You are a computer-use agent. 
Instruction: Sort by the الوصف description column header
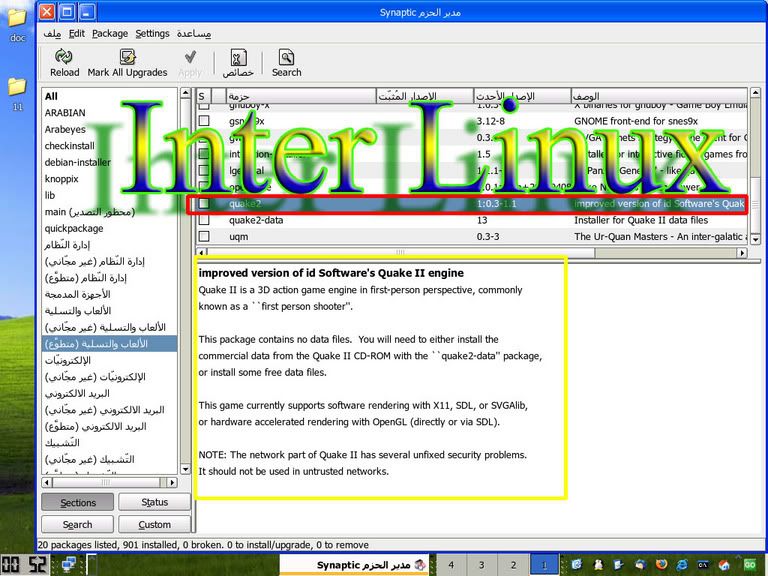659,96
